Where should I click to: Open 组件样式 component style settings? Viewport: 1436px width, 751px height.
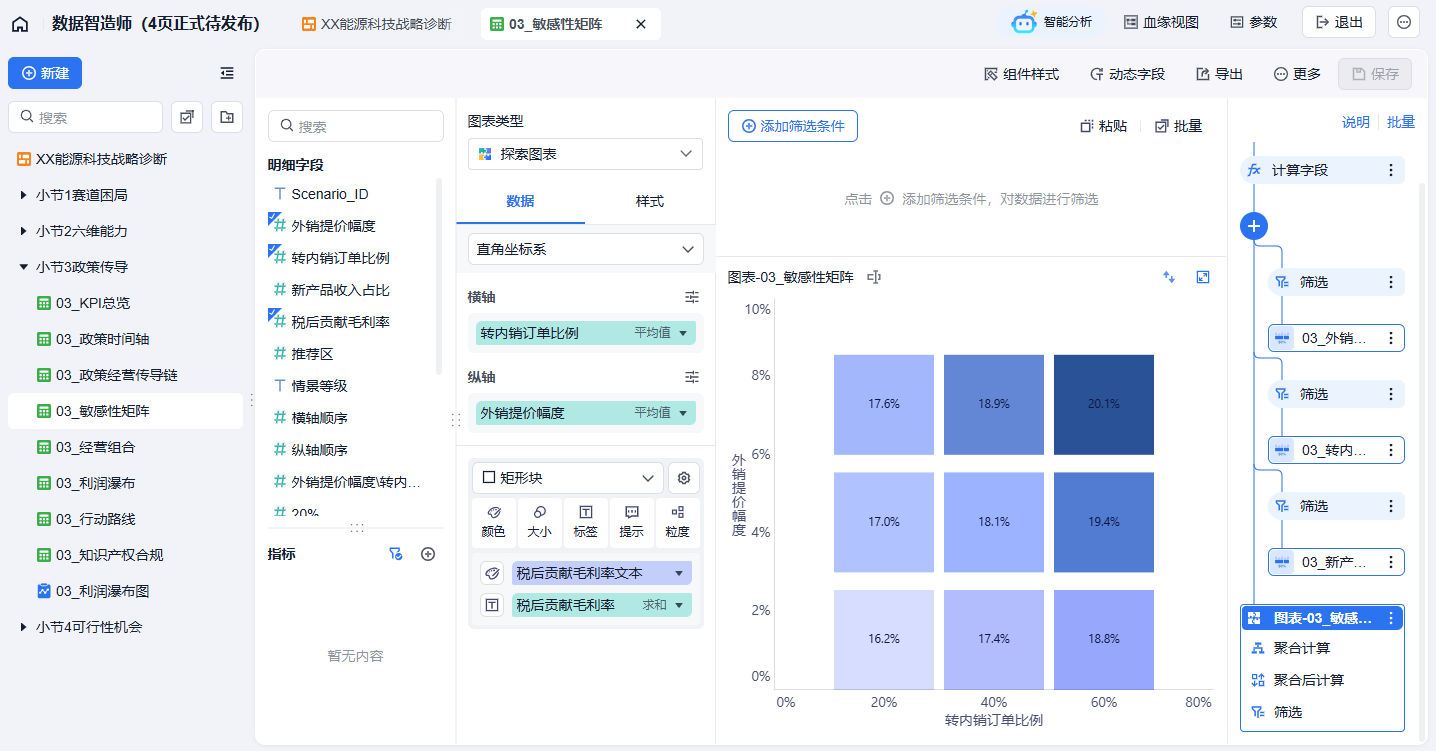(x=1021, y=74)
